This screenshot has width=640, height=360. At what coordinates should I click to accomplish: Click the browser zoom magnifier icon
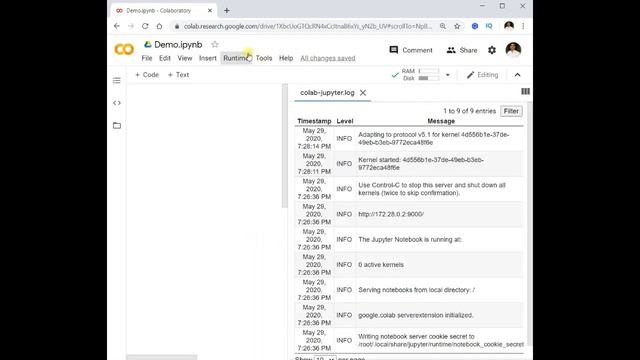pos(443,26)
